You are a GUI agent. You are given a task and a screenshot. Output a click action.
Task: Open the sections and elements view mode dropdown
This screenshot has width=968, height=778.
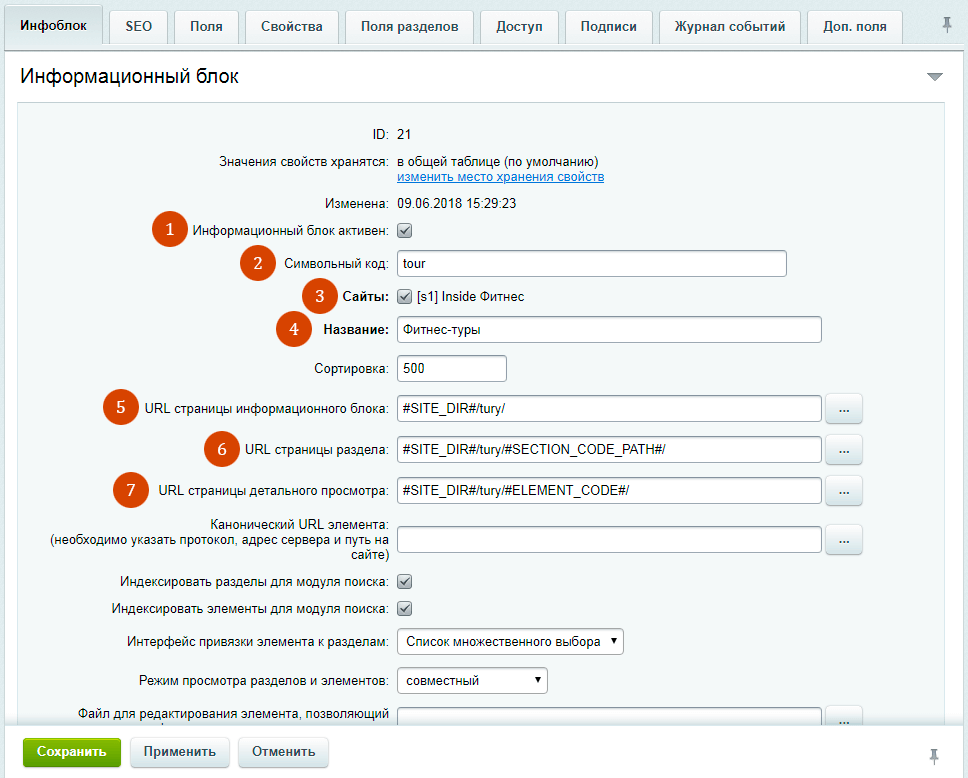point(472,680)
